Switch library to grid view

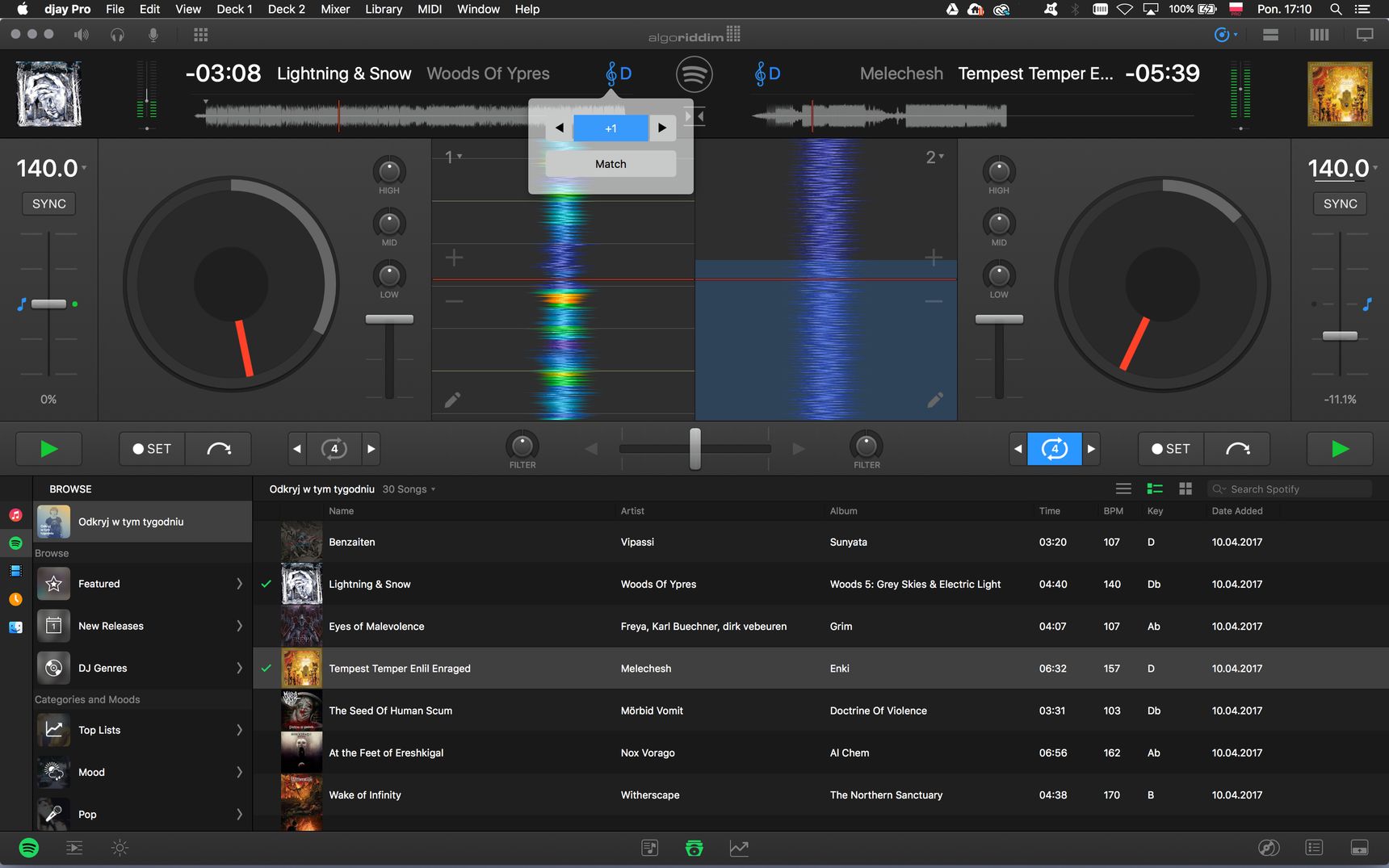(1185, 489)
